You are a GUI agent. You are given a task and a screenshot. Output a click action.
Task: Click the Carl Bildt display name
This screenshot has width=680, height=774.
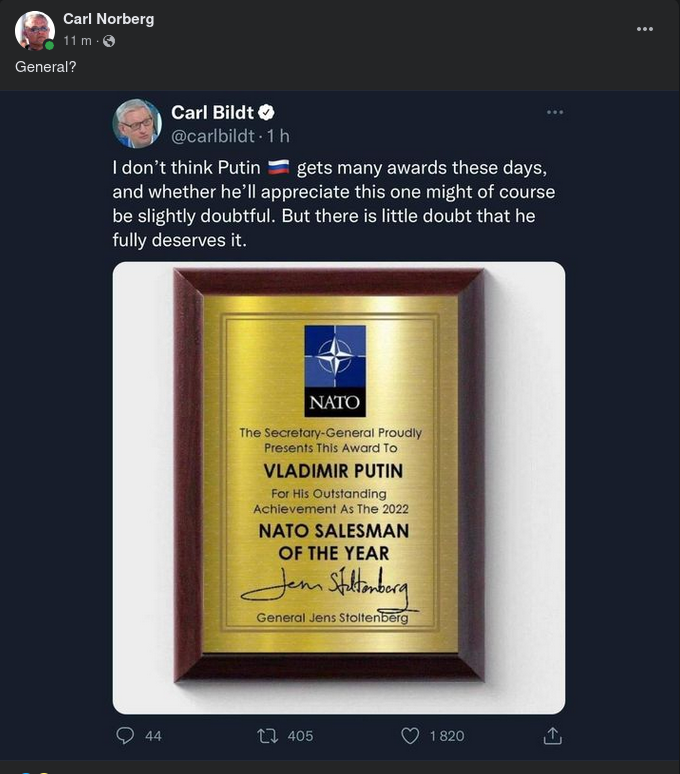(212, 113)
